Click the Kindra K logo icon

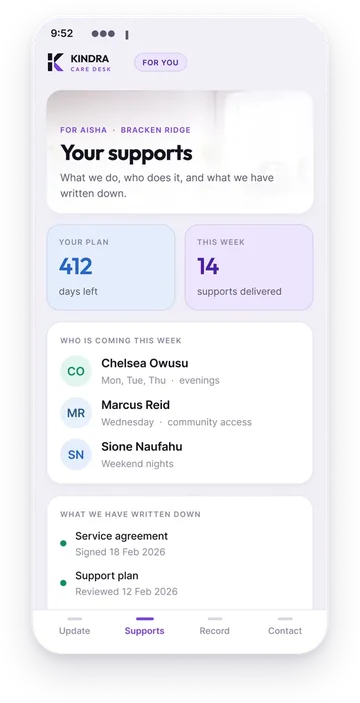point(56,62)
